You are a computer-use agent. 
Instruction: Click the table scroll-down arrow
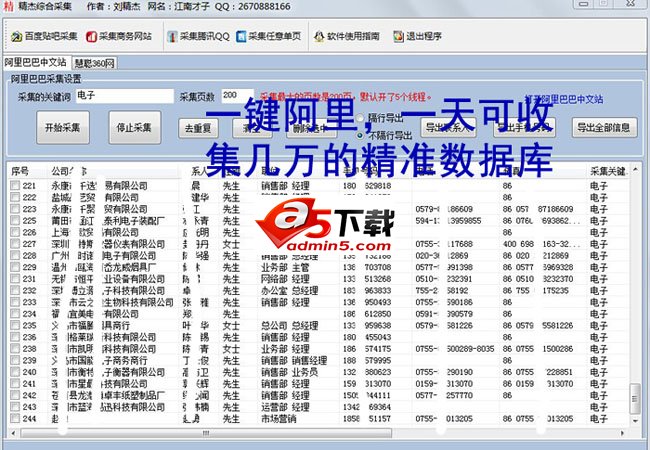[634, 421]
